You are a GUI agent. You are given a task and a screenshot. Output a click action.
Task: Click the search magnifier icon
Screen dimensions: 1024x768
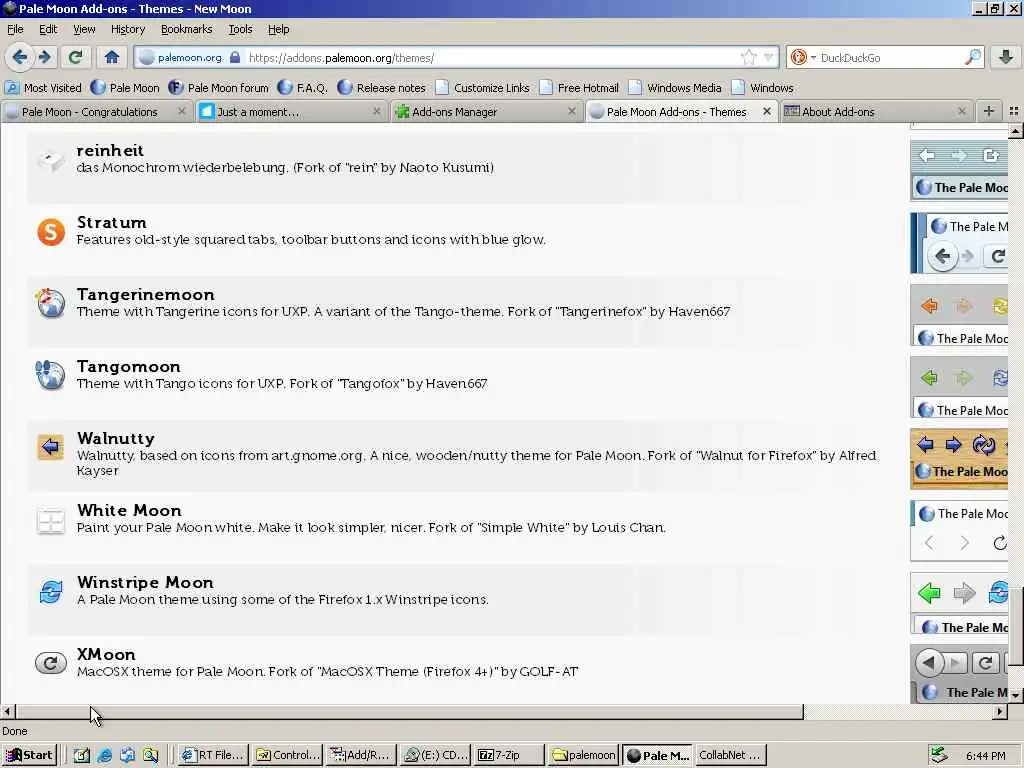pyautogui.click(x=972, y=57)
